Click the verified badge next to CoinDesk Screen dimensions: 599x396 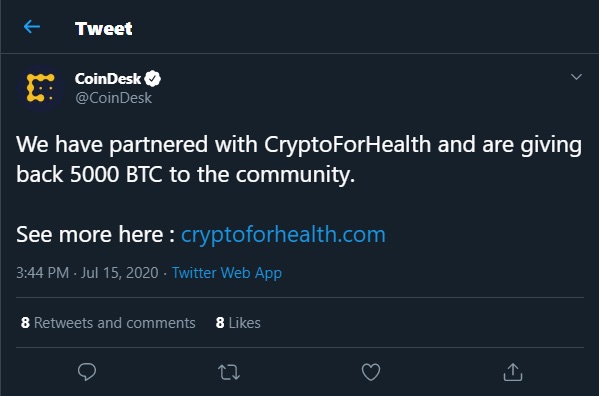point(152,79)
